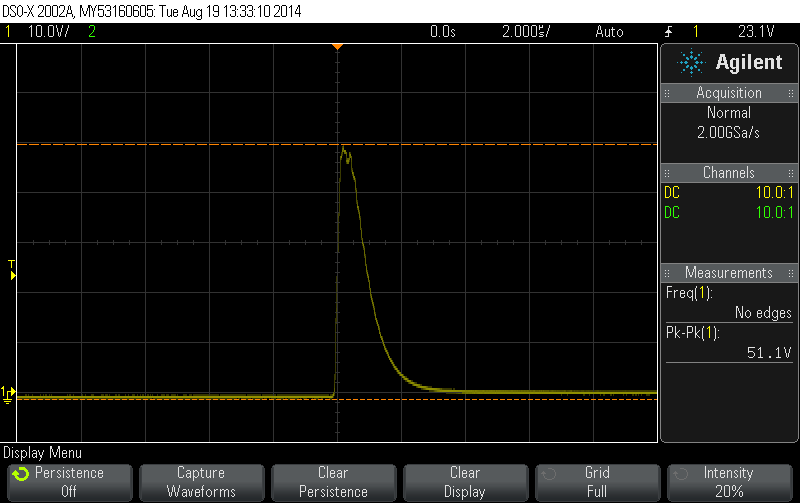The height and width of the screenshot is (503, 800).
Task: Click the 2.000 timebase per division value
Action: 526,32
